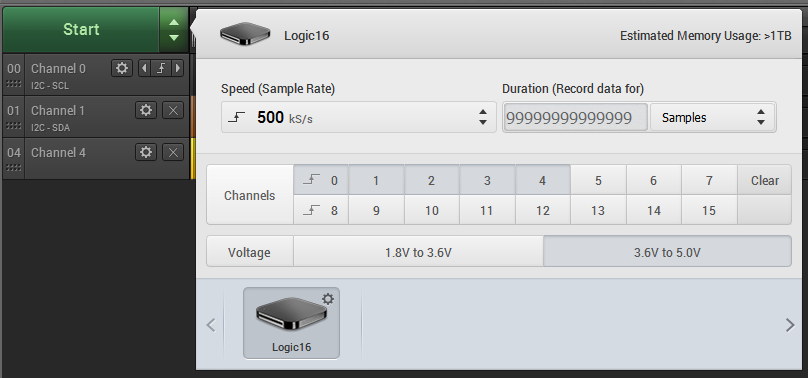Select the 1.8V to 3.6V voltage
Image resolution: width=808 pixels, height=378 pixels.
click(x=418, y=252)
